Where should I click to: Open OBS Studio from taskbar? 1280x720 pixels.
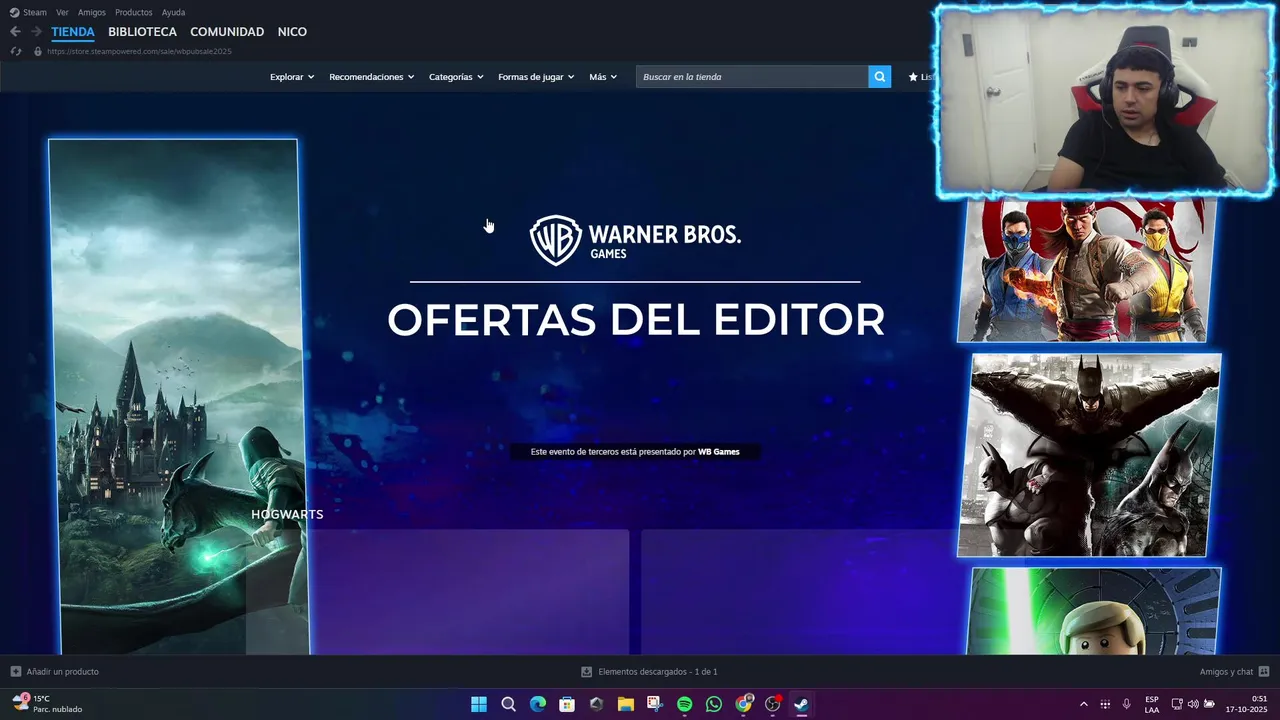point(772,704)
